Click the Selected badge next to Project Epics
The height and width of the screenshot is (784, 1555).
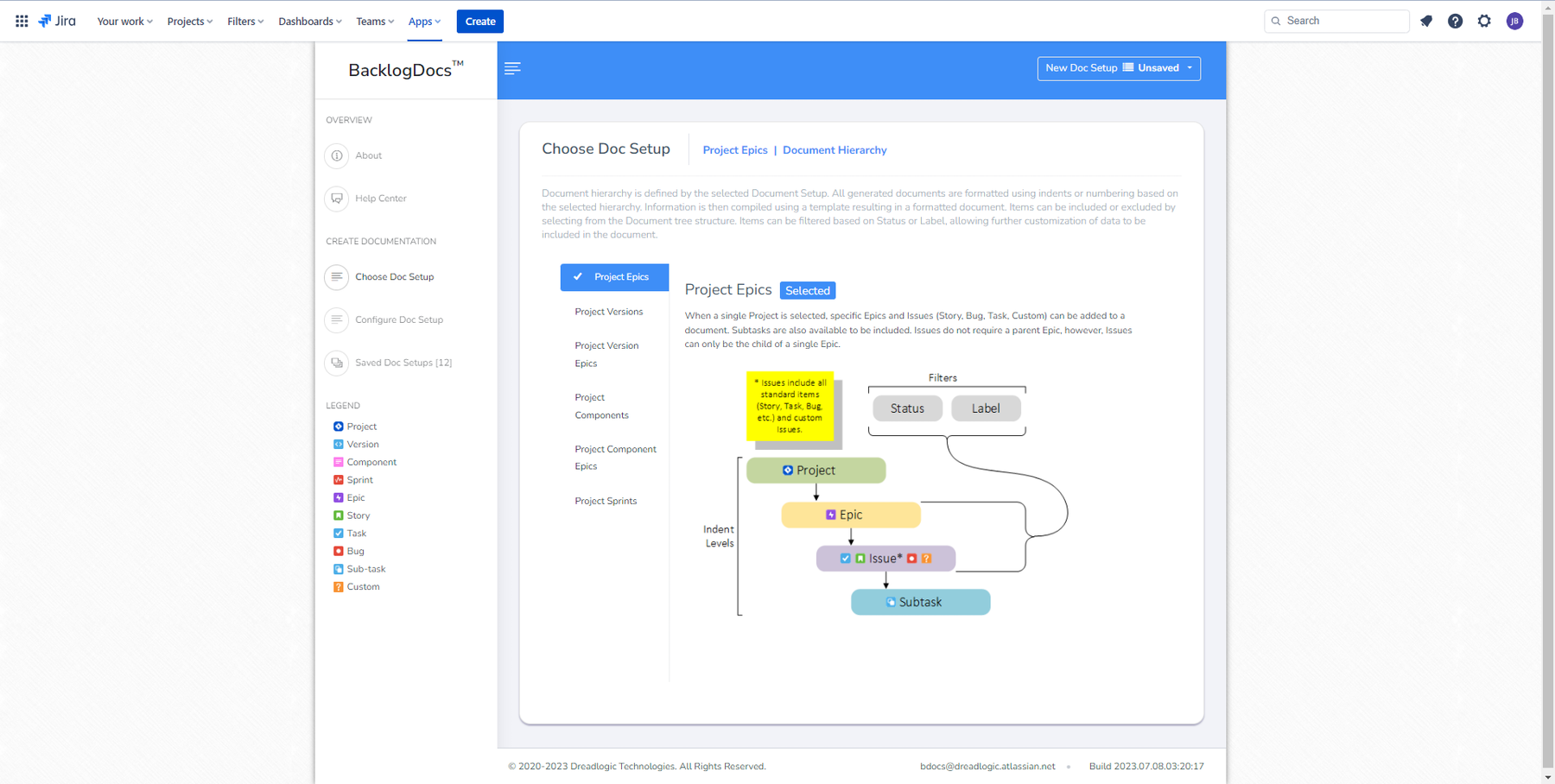point(808,291)
